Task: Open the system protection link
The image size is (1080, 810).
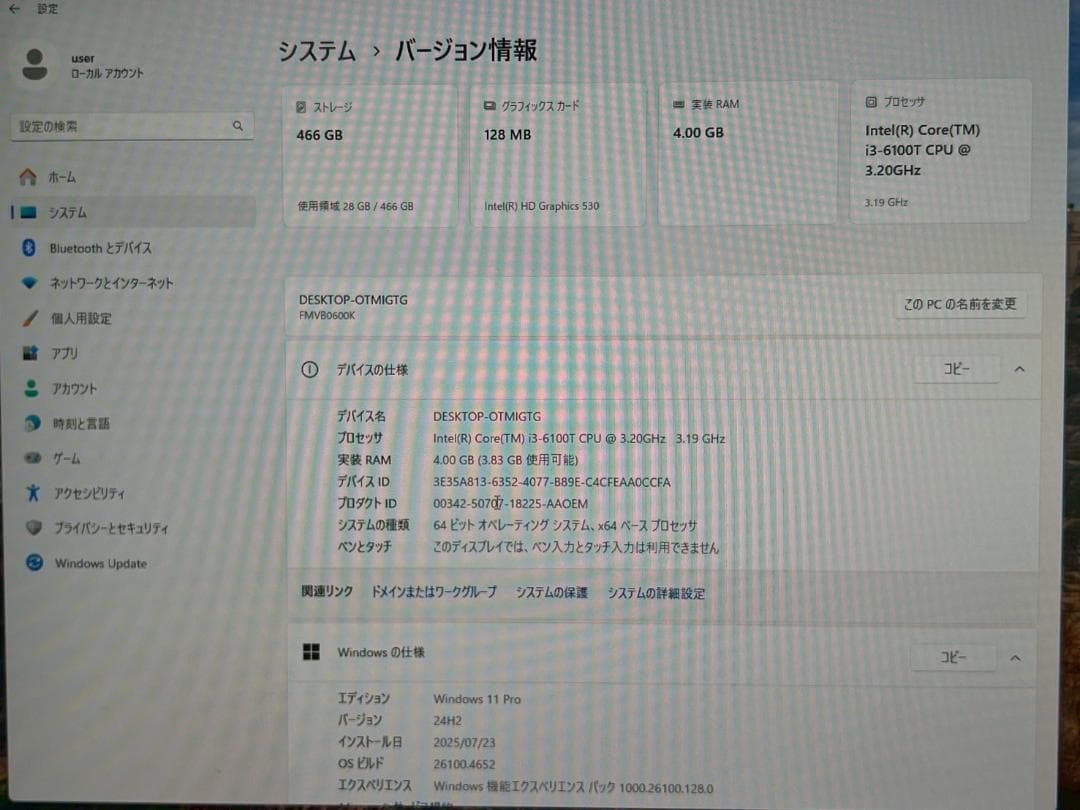Action: [x=551, y=591]
